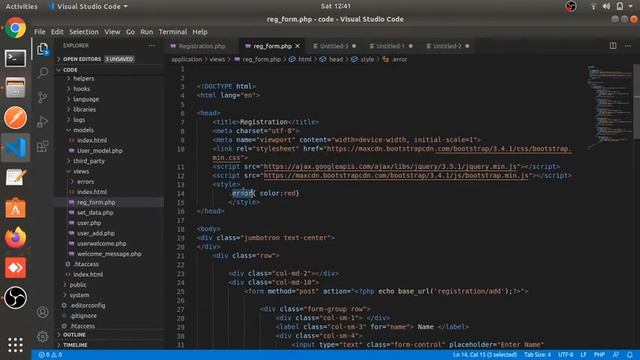
Task: Open the Search view in activity bar
Action: pyautogui.click(x=43, y=73)
